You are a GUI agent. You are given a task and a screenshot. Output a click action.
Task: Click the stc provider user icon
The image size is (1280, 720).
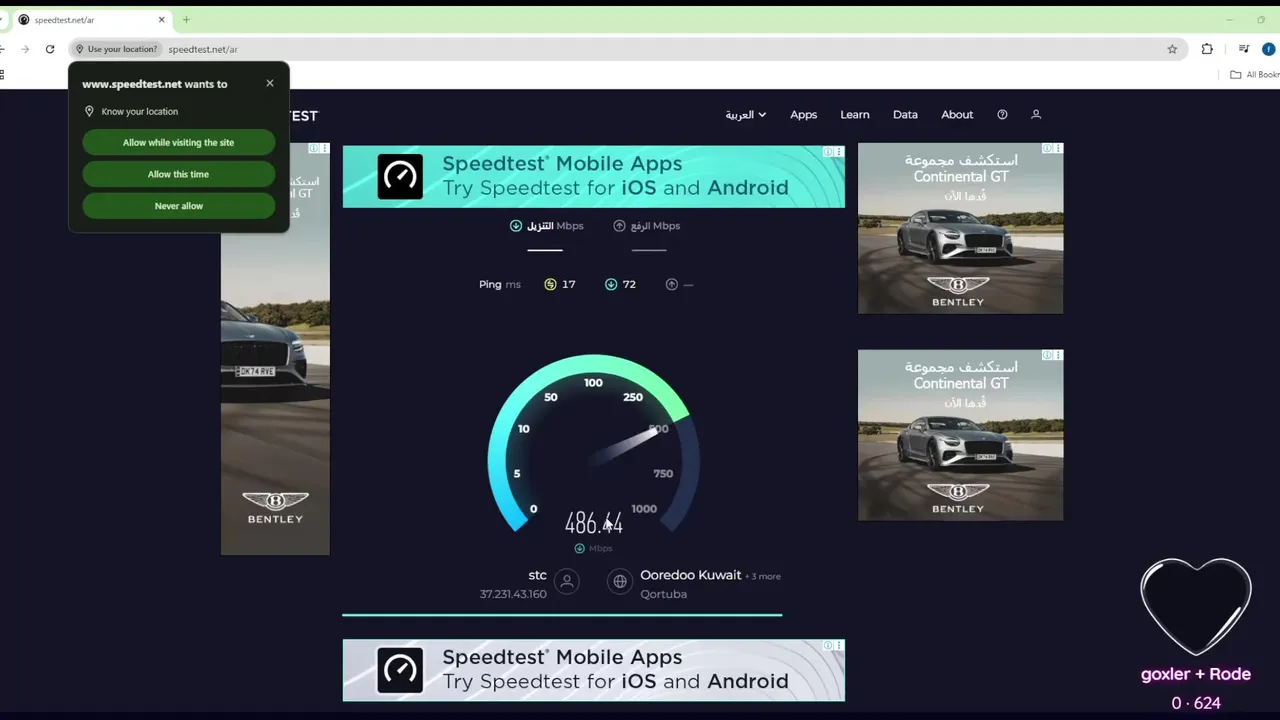(x=567, y=581)
